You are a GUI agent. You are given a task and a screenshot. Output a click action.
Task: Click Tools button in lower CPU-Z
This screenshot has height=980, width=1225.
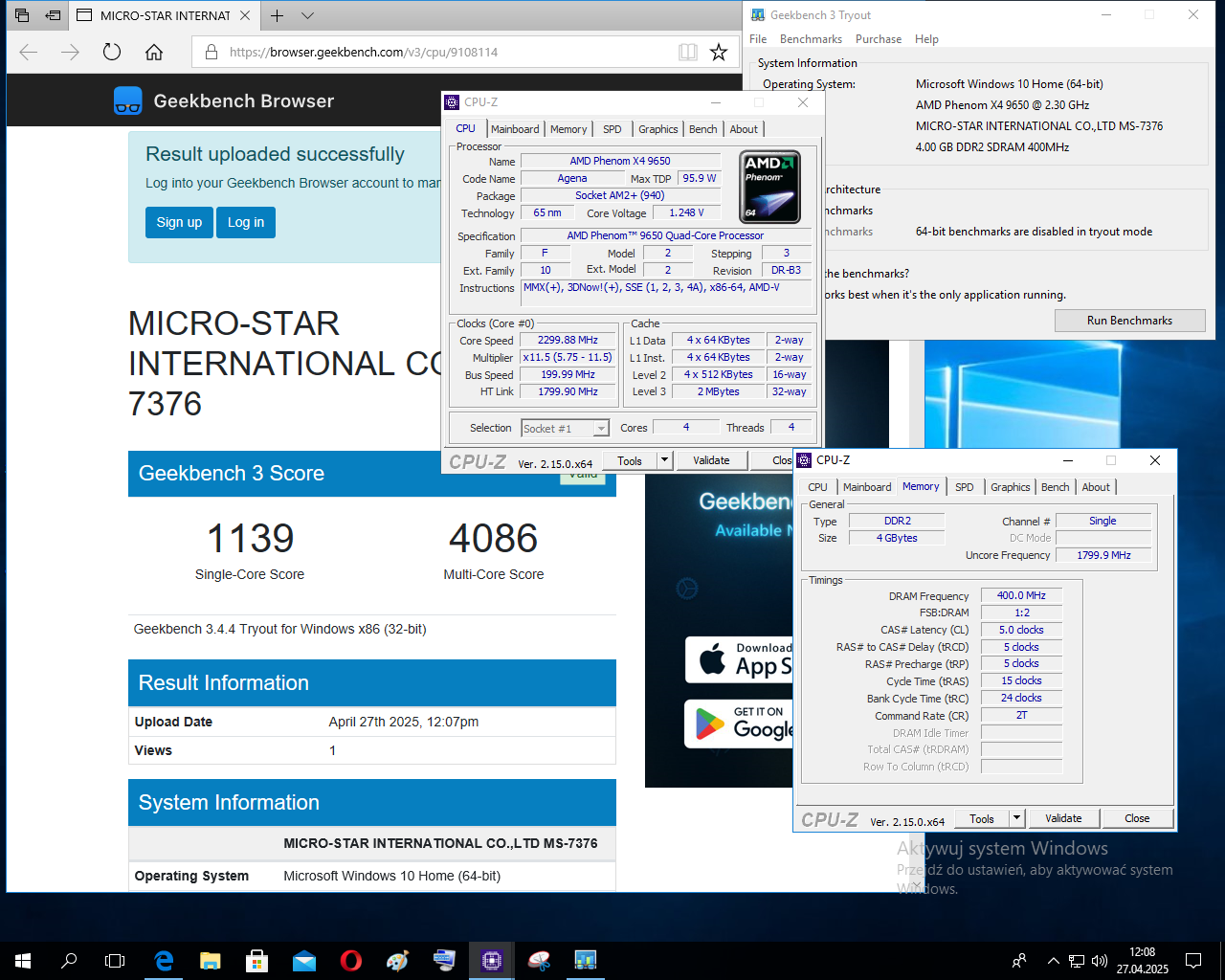point(982,818)
